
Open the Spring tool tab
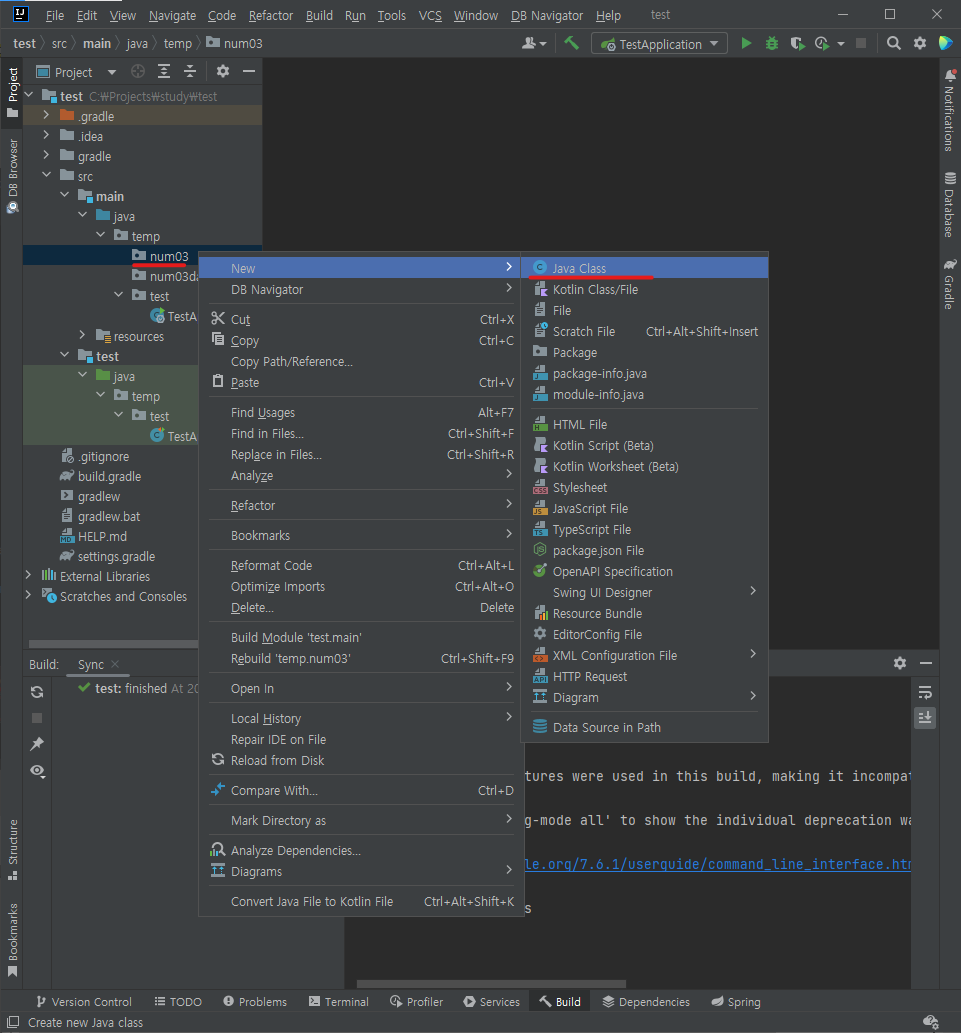point(736,1001)
